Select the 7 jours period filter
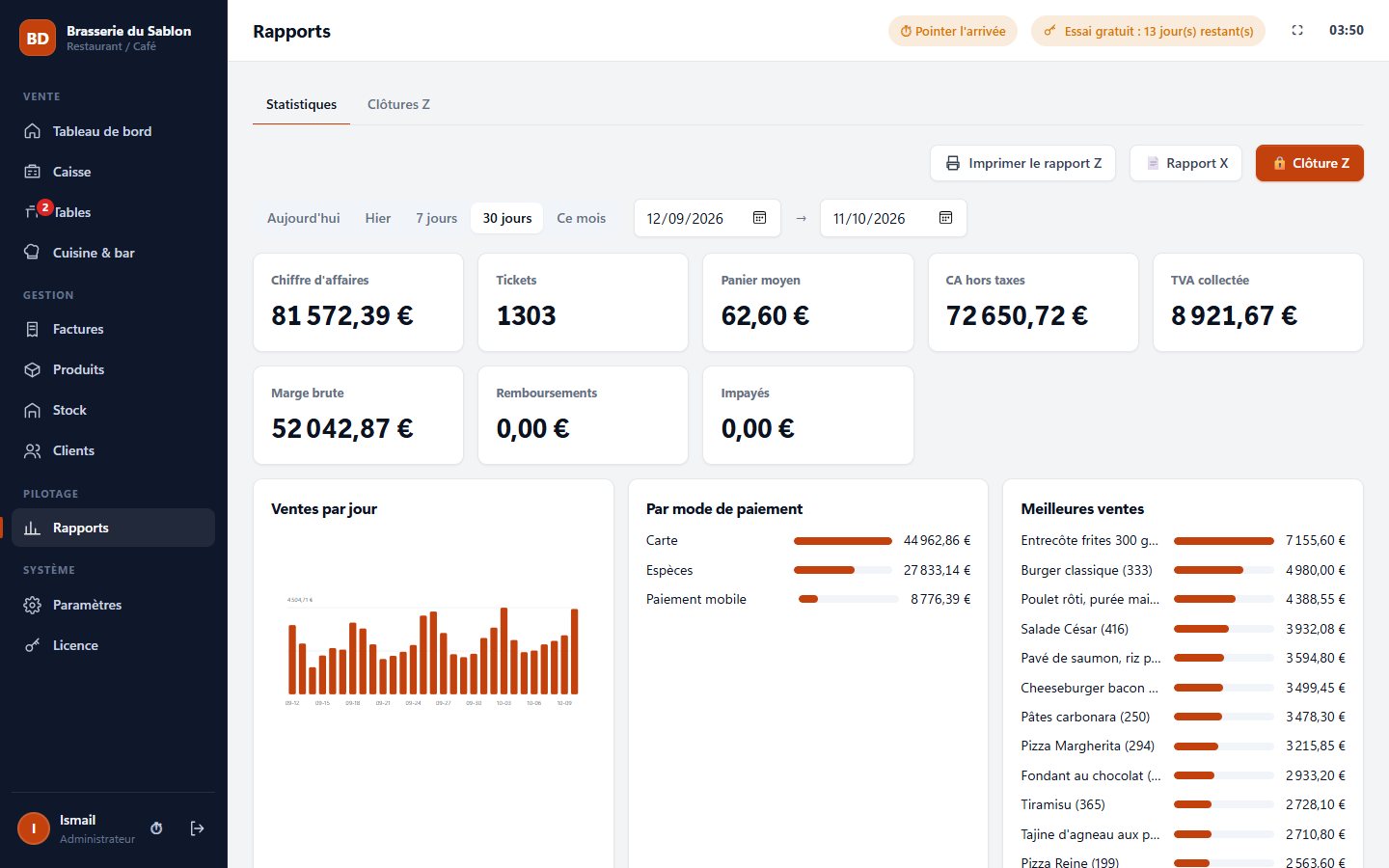Screen dimensions: 1389x868 (436, 218)
